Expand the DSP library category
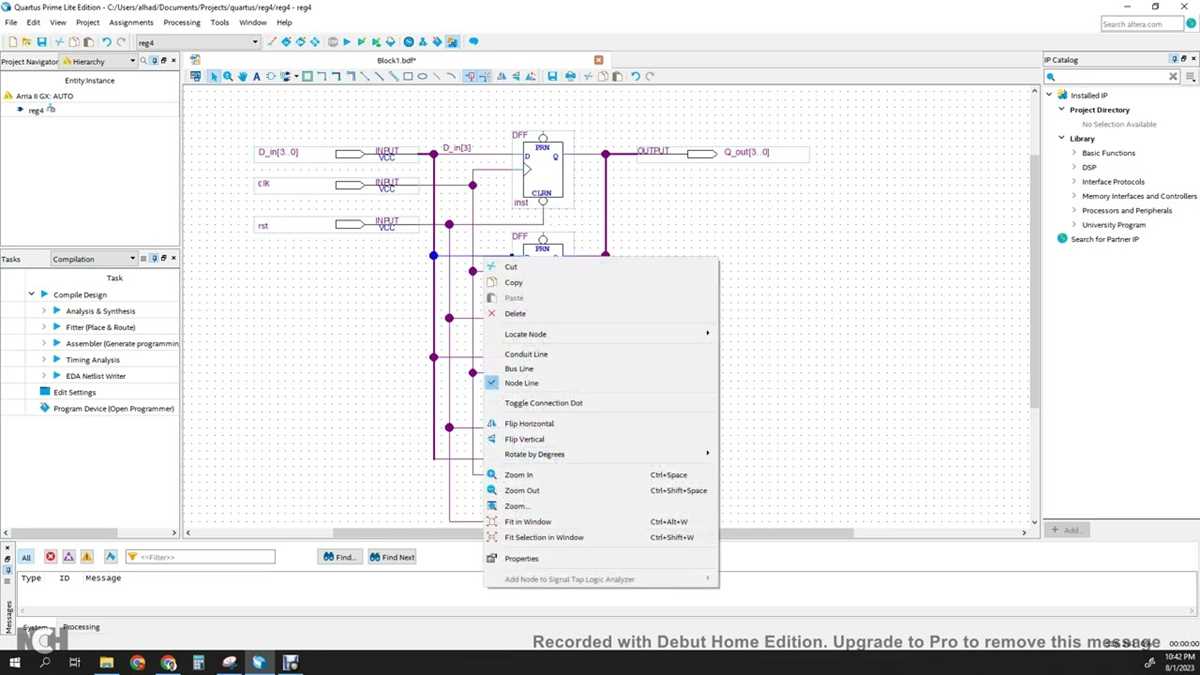 pyautogui.click(x=1074, y=167)
